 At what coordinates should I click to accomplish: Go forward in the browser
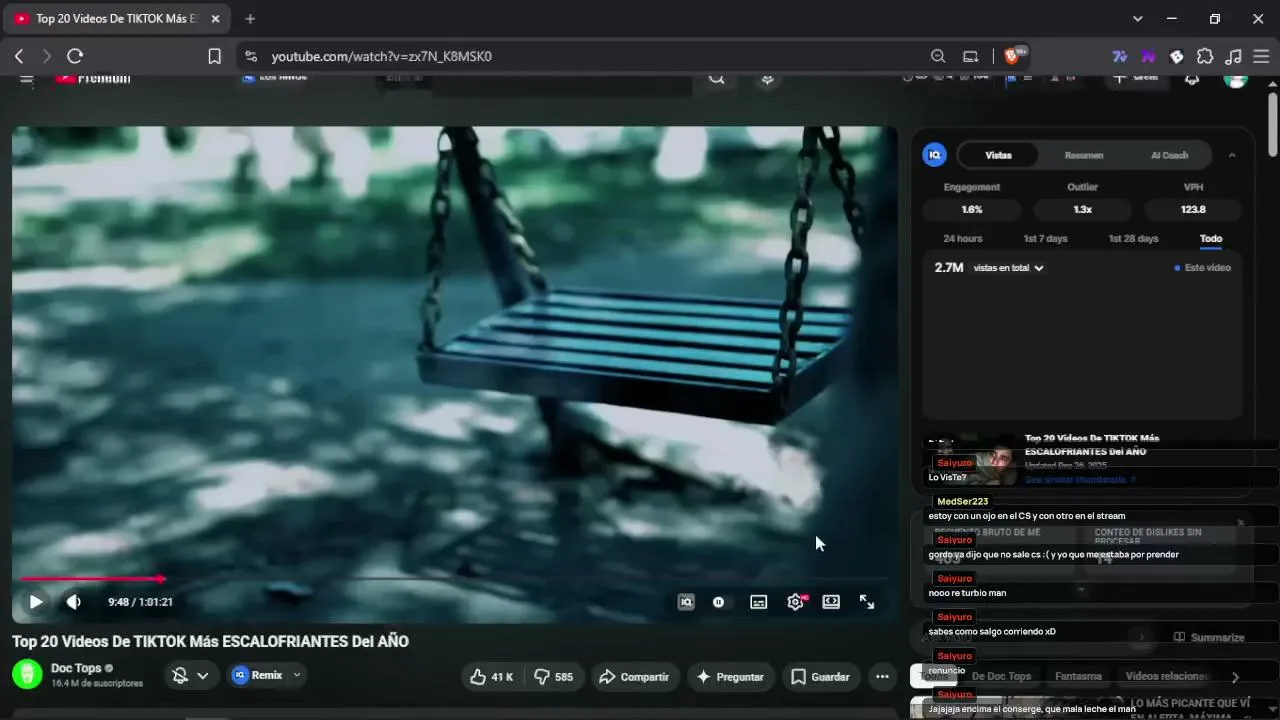[46, 56]
